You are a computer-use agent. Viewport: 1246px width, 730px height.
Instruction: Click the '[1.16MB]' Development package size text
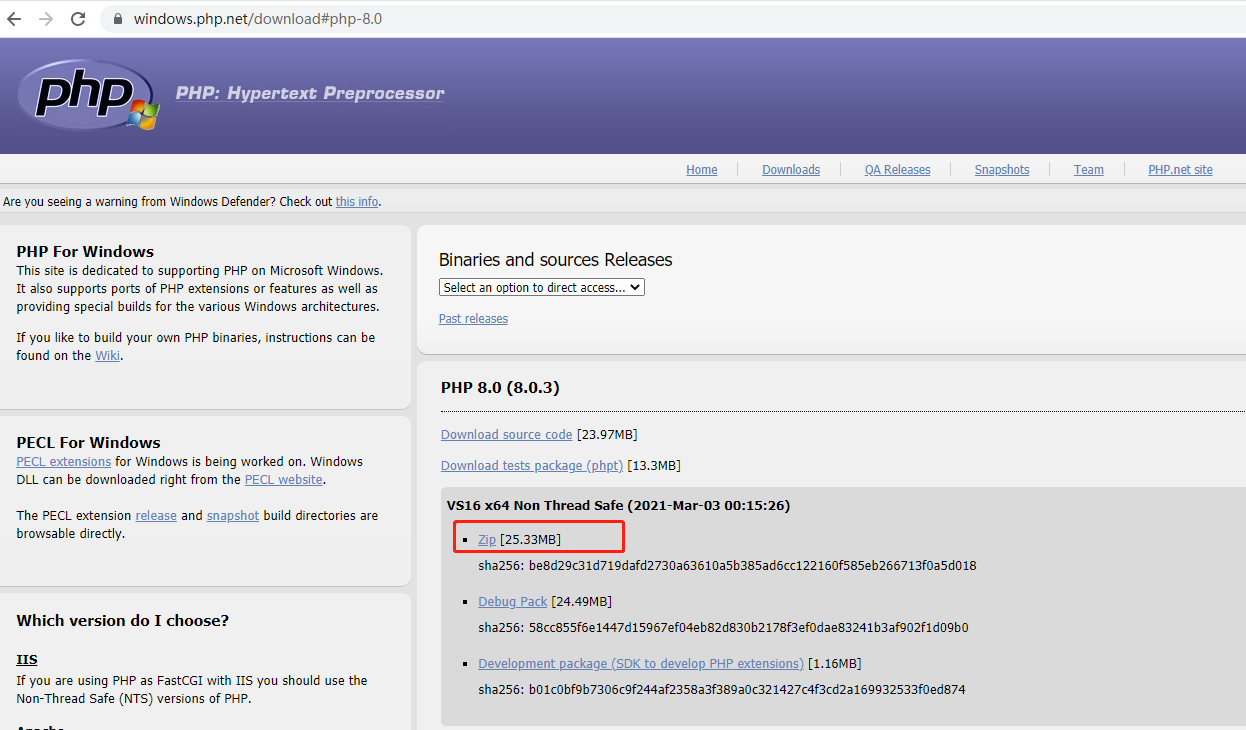pyautogui.click(x=835, y=664)
